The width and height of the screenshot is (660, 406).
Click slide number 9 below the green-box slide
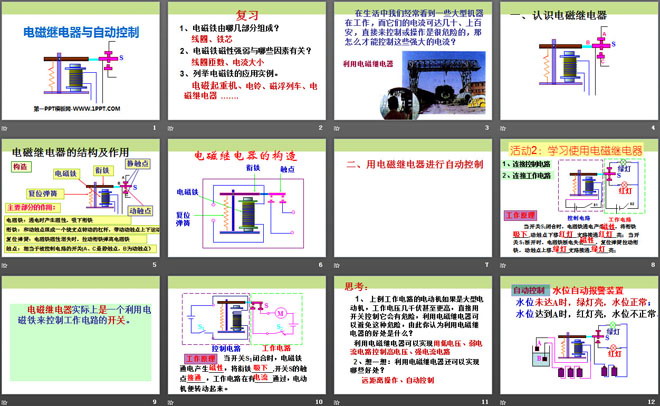[154, 402]
